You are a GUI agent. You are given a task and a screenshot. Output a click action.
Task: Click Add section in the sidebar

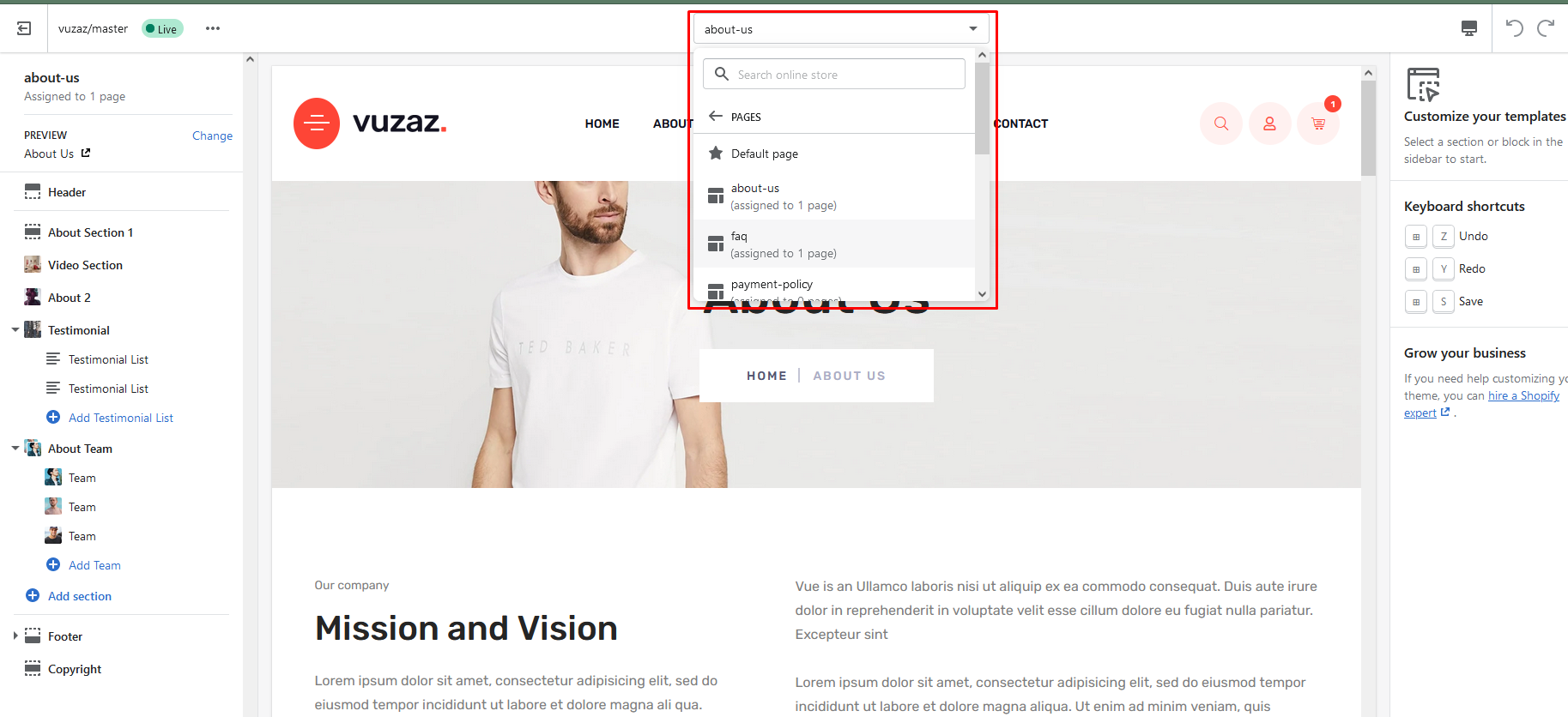point(79,596)
